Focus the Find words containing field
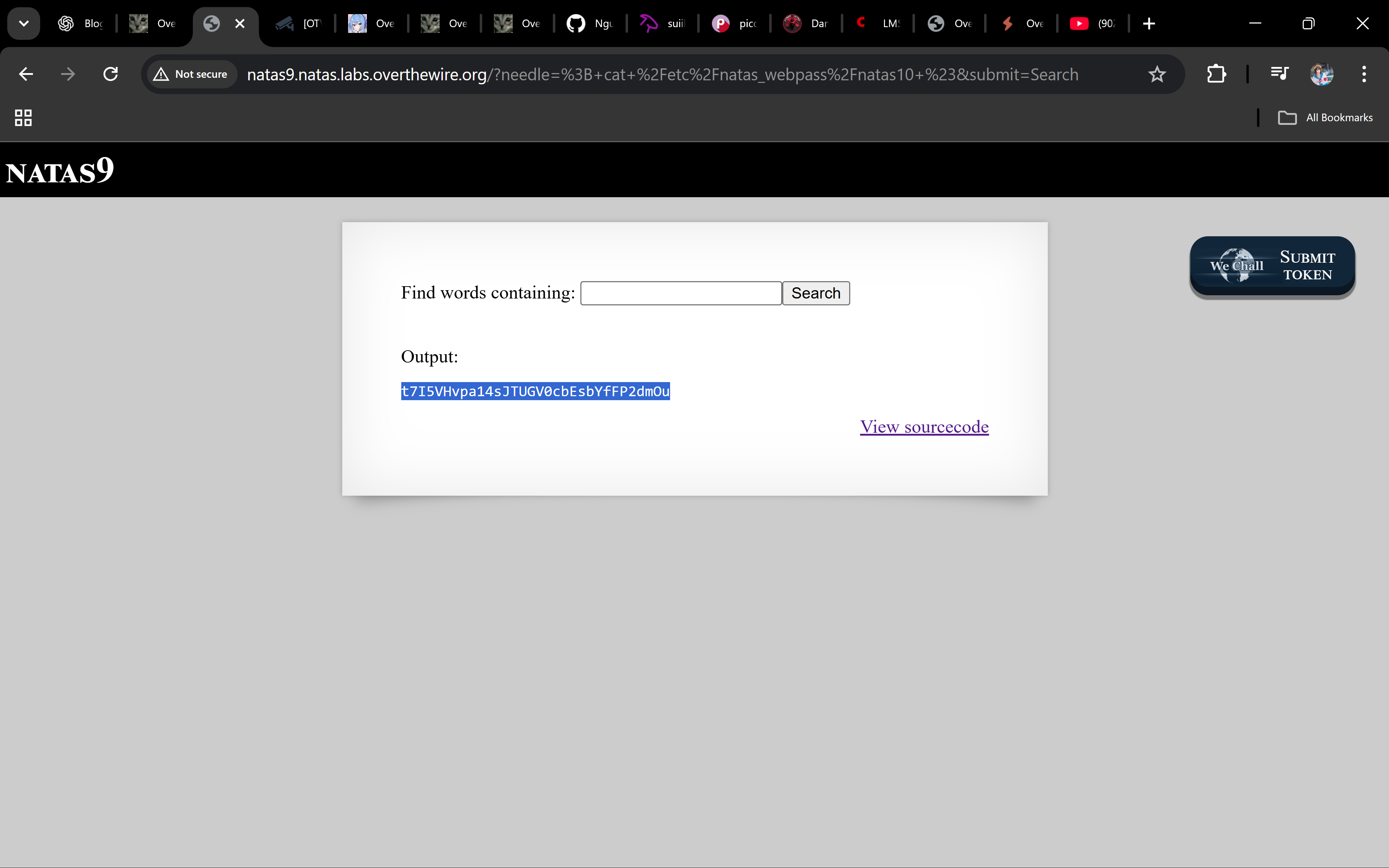1389x868 pixels. [x=681, y=293]
